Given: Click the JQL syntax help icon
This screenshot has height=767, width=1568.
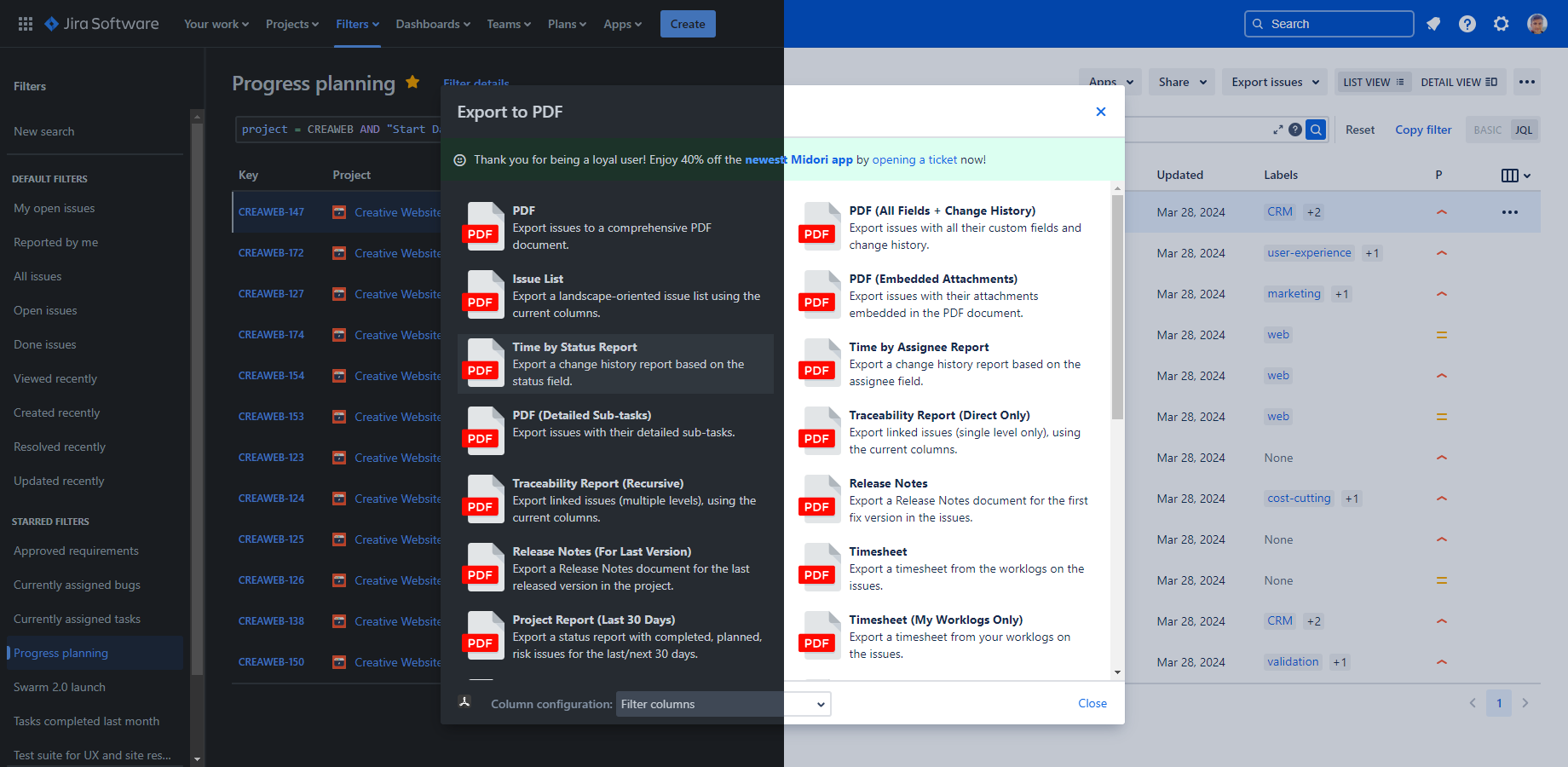Looking at the screenshot, I should coord(1295,130).
